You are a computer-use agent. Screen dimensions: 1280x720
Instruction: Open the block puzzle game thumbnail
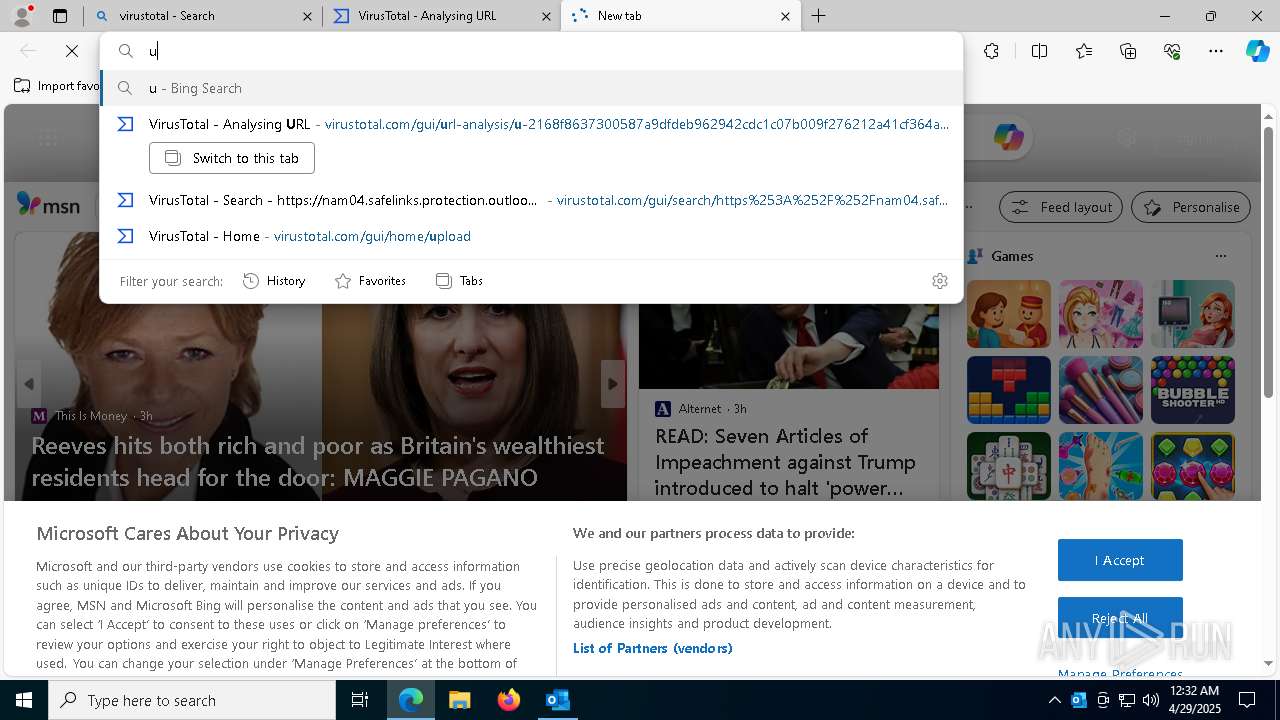pos(1008,390)
